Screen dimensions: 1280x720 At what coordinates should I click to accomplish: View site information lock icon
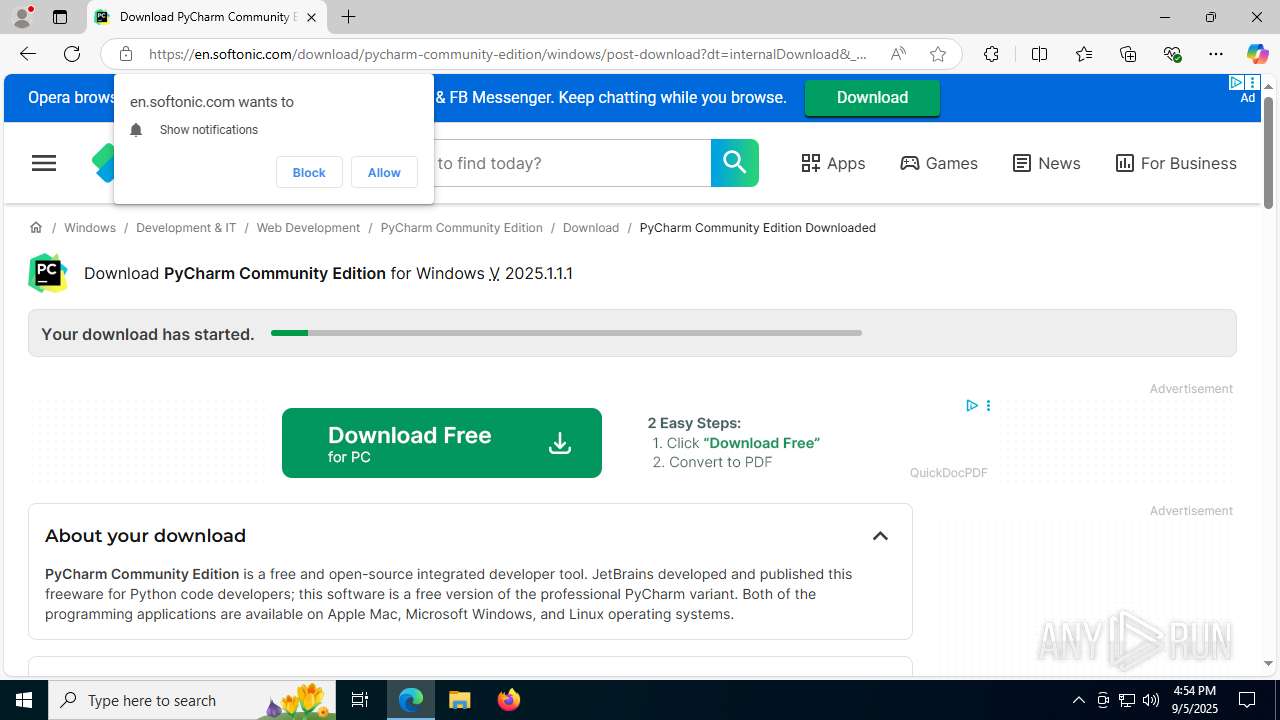pos(125,54)
